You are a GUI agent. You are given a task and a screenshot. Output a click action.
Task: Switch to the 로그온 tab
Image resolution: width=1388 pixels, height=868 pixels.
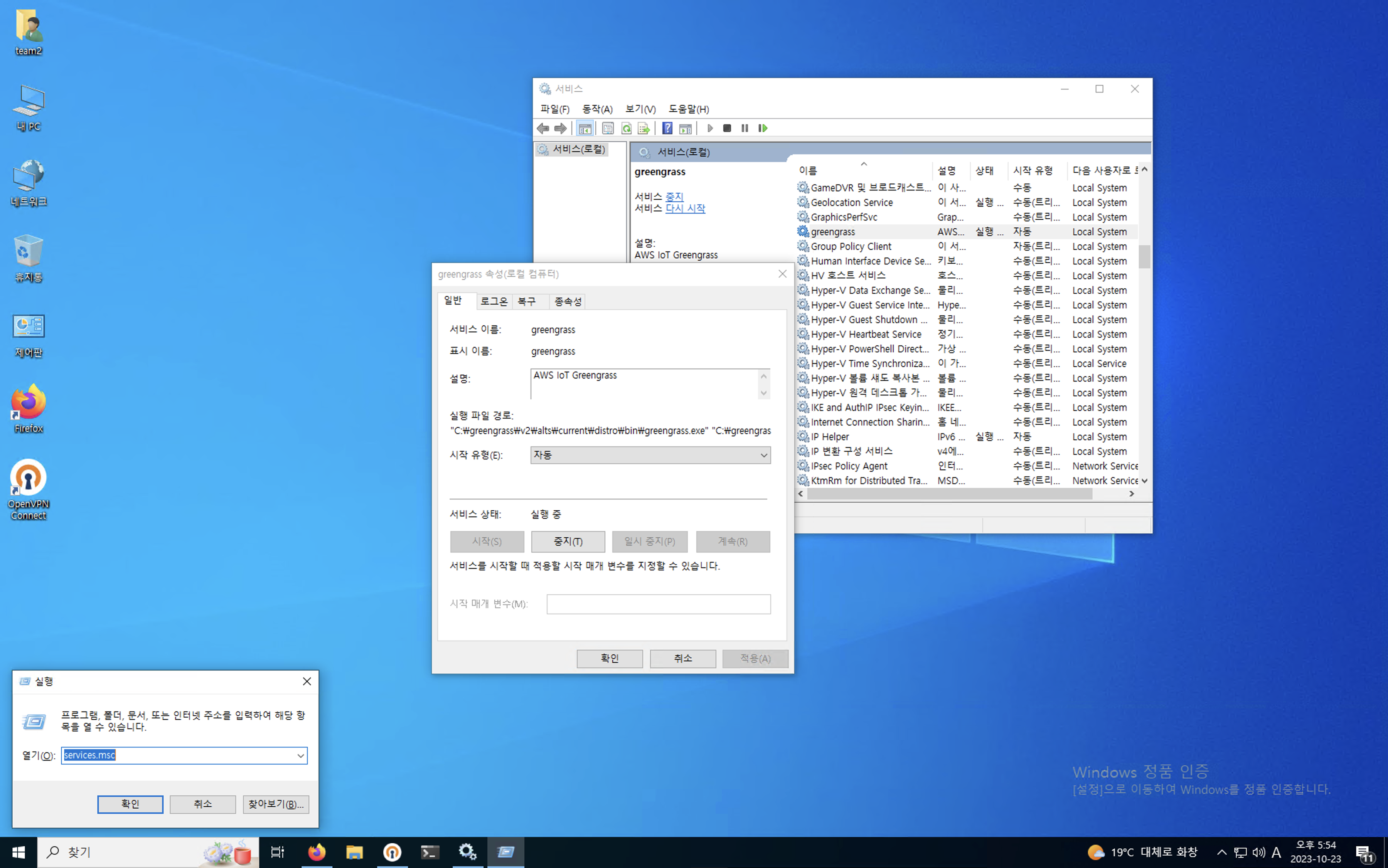[x=494, y=301]
